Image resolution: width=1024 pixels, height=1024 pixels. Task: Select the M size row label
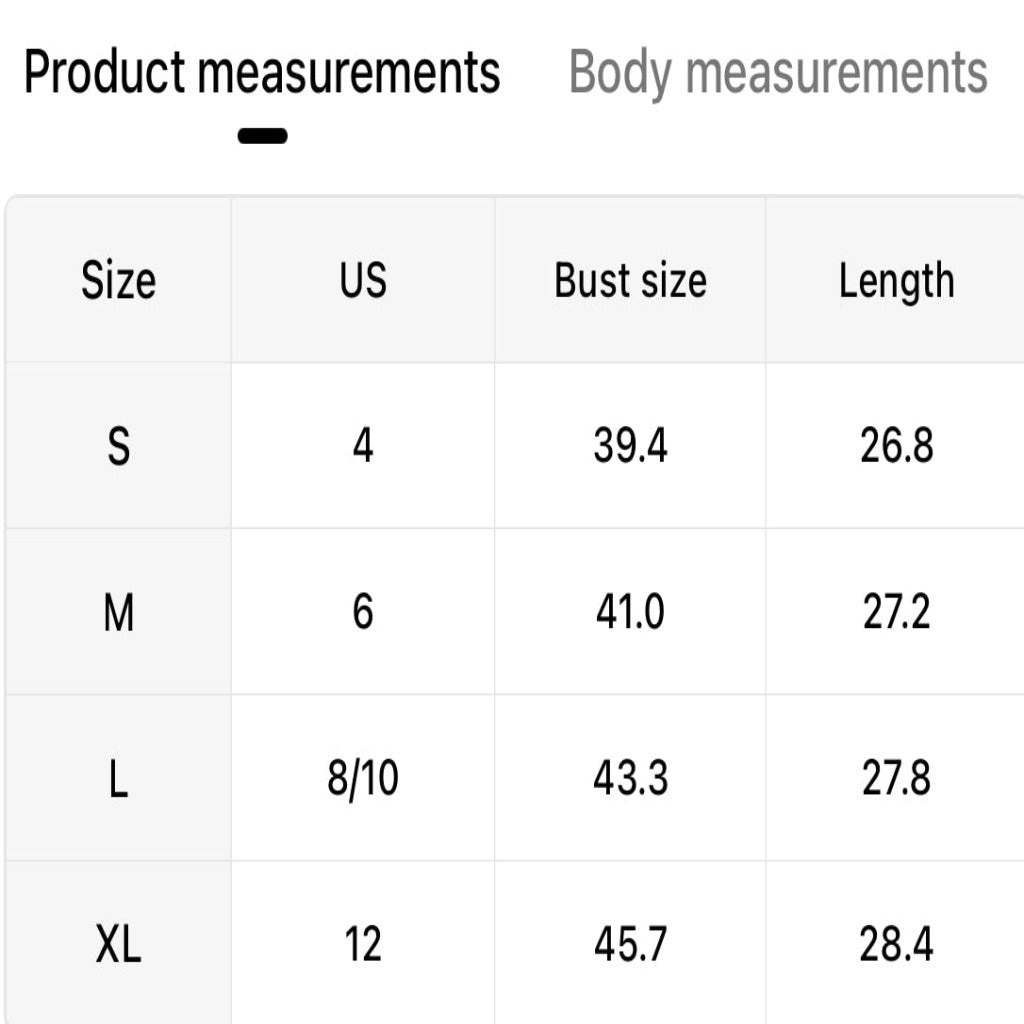pos(118,612)
